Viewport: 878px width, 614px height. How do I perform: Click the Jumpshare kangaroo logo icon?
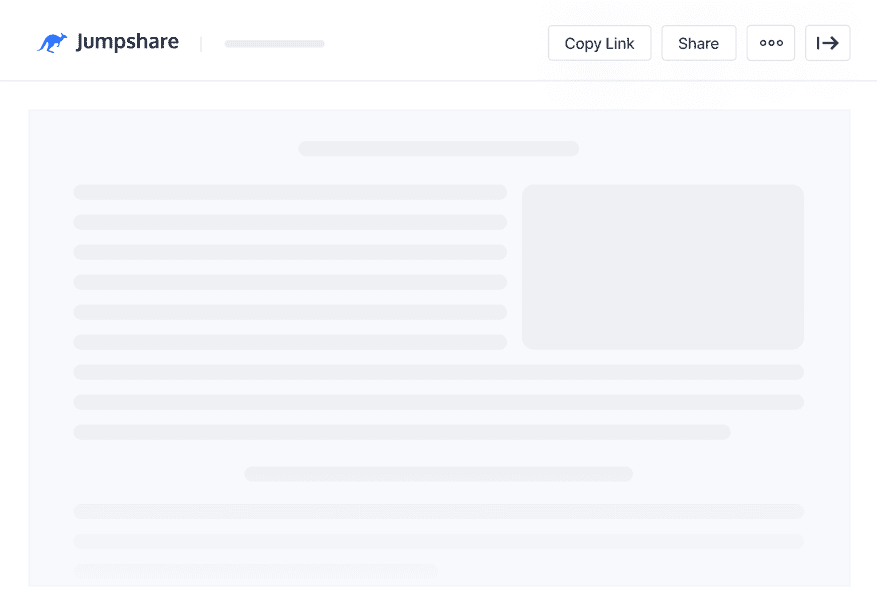(x=52, y=43)
